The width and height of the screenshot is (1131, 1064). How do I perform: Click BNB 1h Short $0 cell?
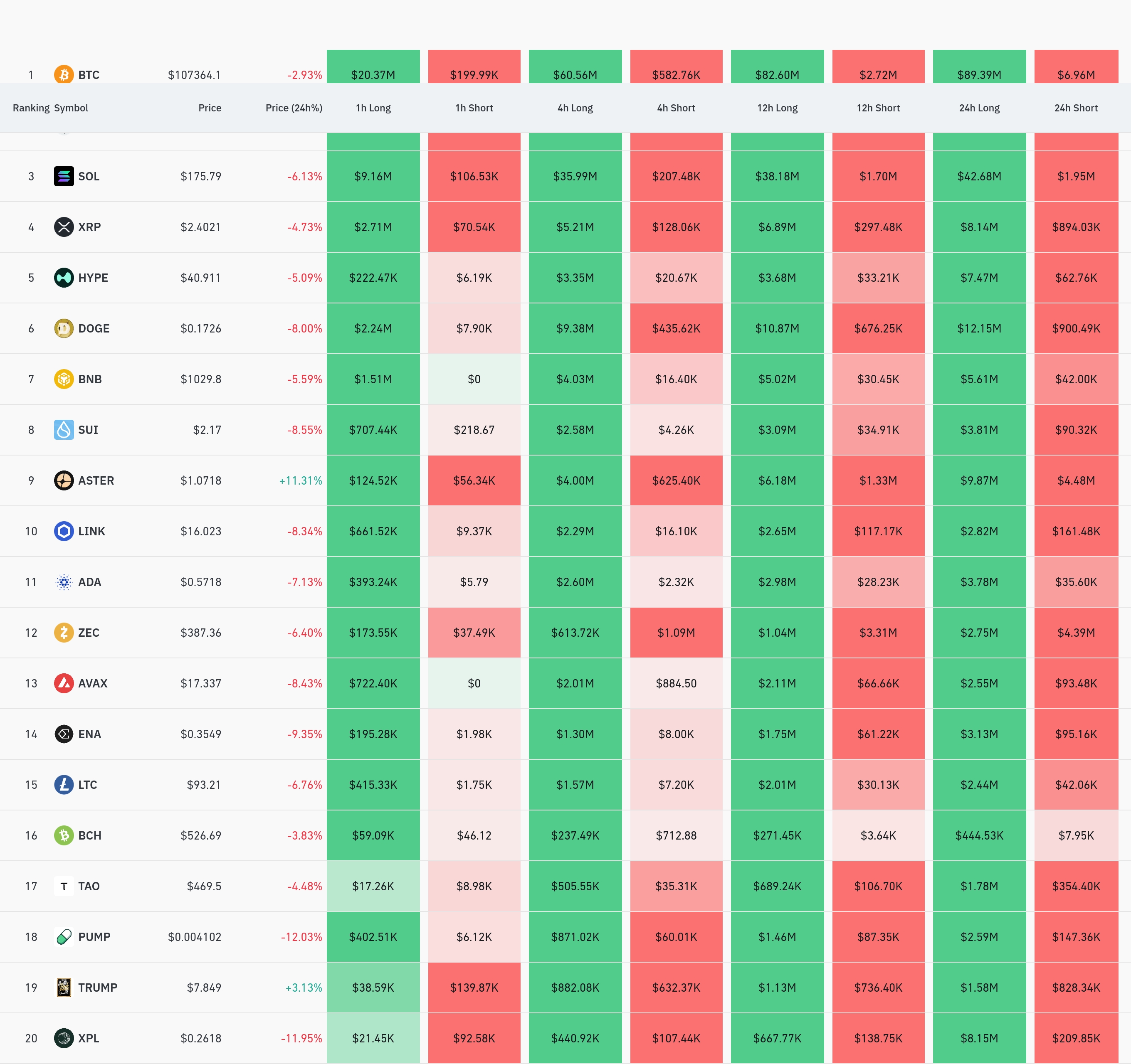[474, 379]
